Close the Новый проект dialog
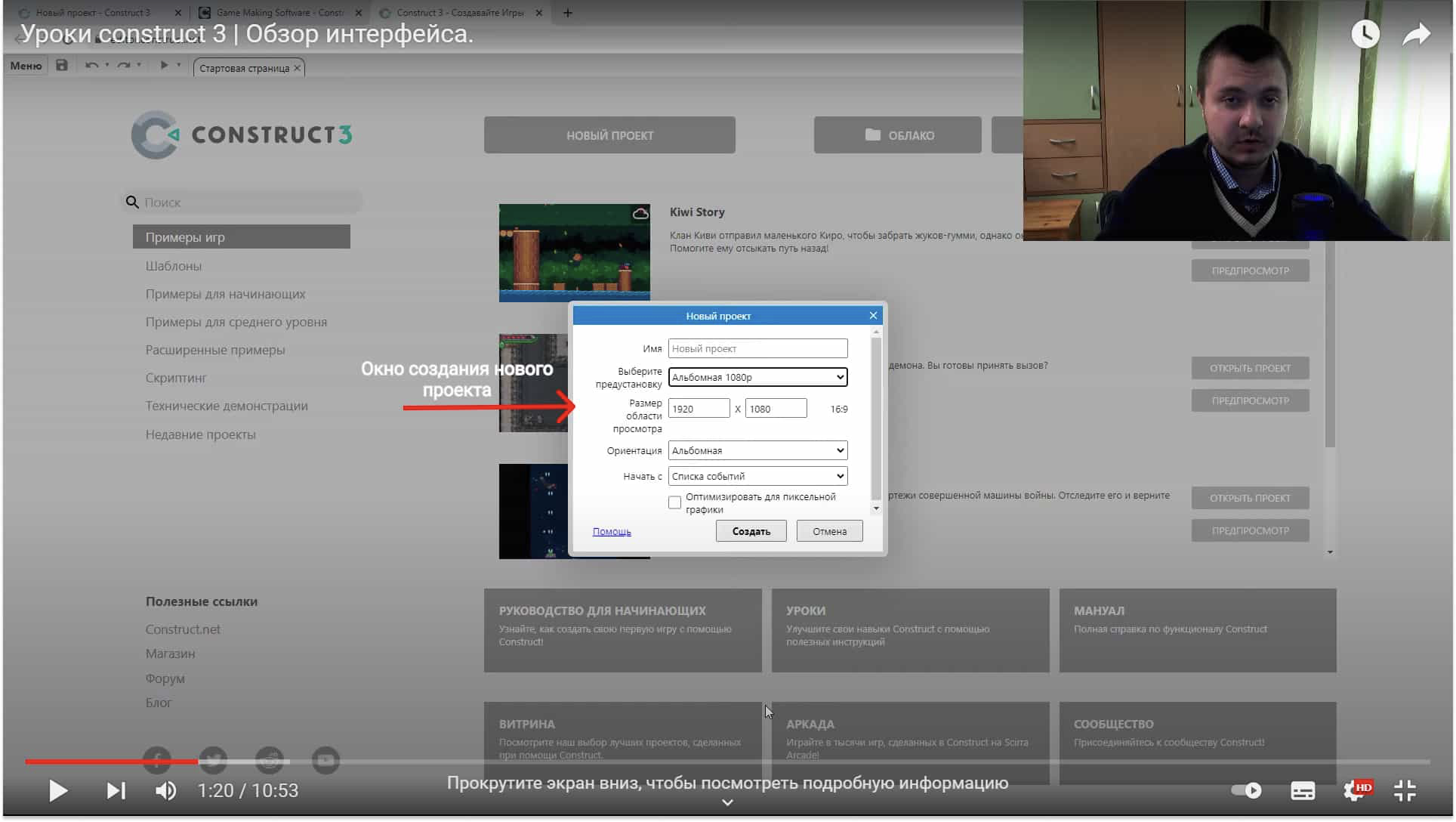1456x822 pixels. point(873,316)
